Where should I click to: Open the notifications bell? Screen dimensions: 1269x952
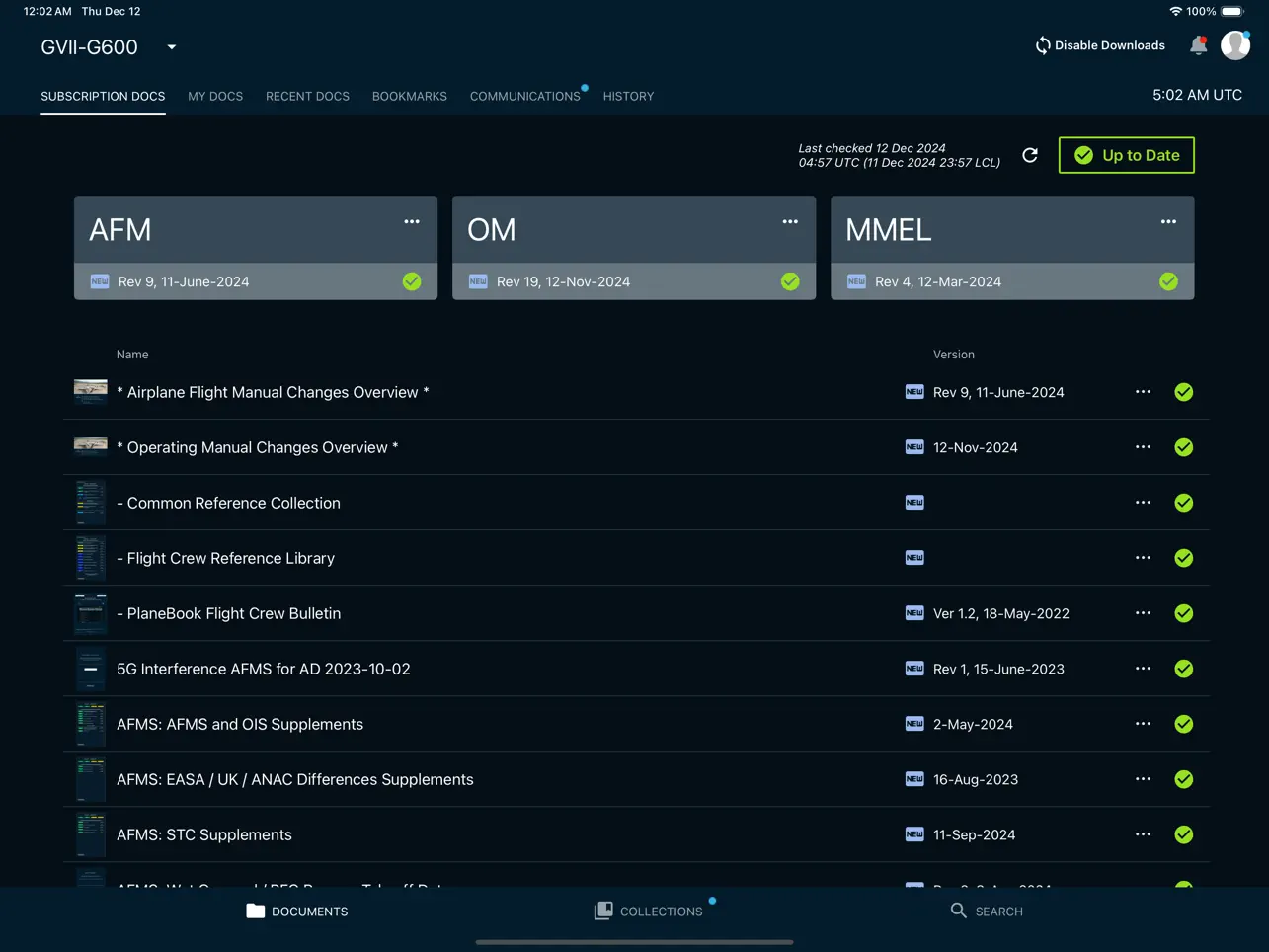point(1198,45)
